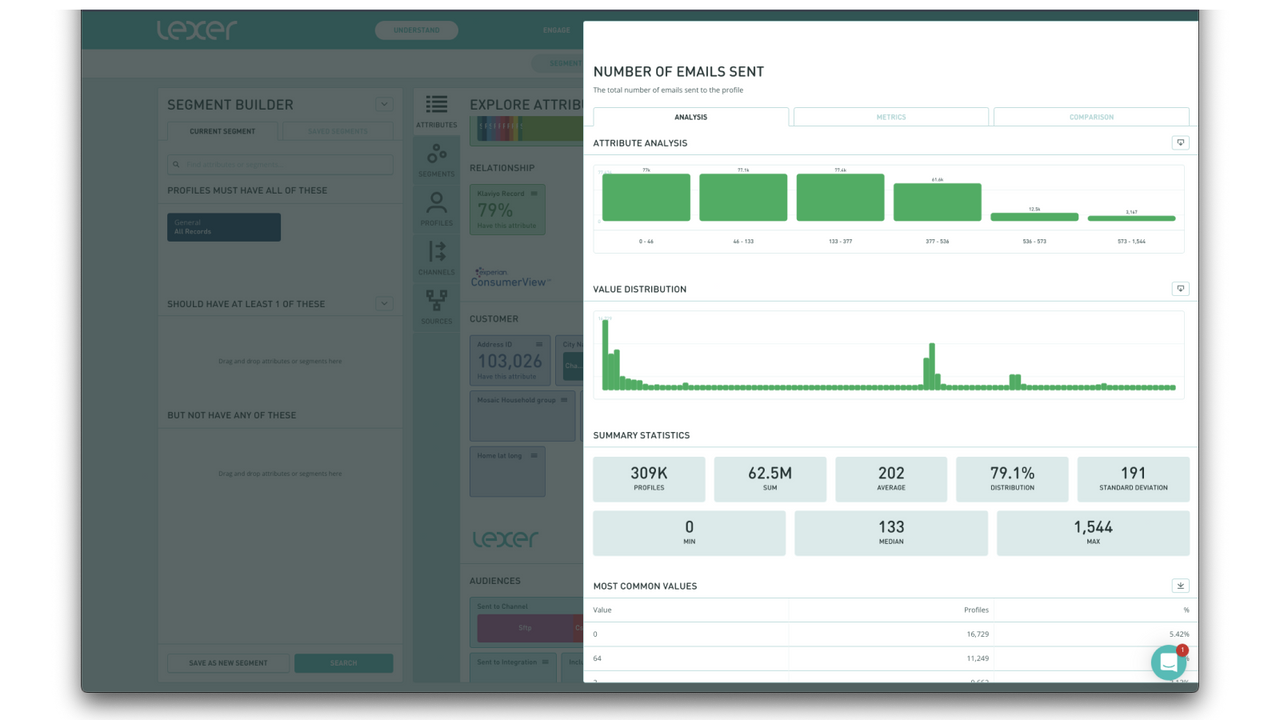The width and height of the screenshot is (1280, 720).
Task: Open the Comparison tab
Action: [x=1090, y=117]
